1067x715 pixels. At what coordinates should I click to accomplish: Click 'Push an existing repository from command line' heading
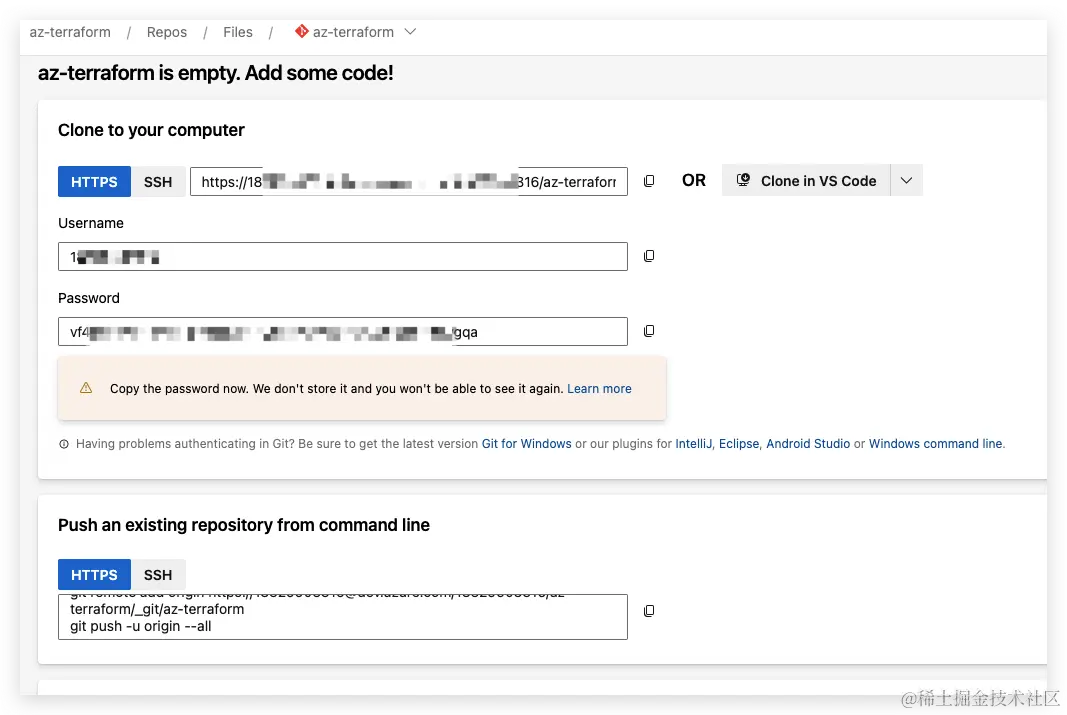click(244, 525)
